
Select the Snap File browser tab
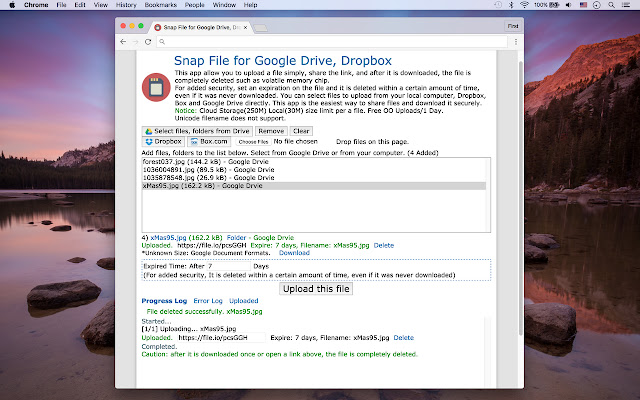point(200,27)
